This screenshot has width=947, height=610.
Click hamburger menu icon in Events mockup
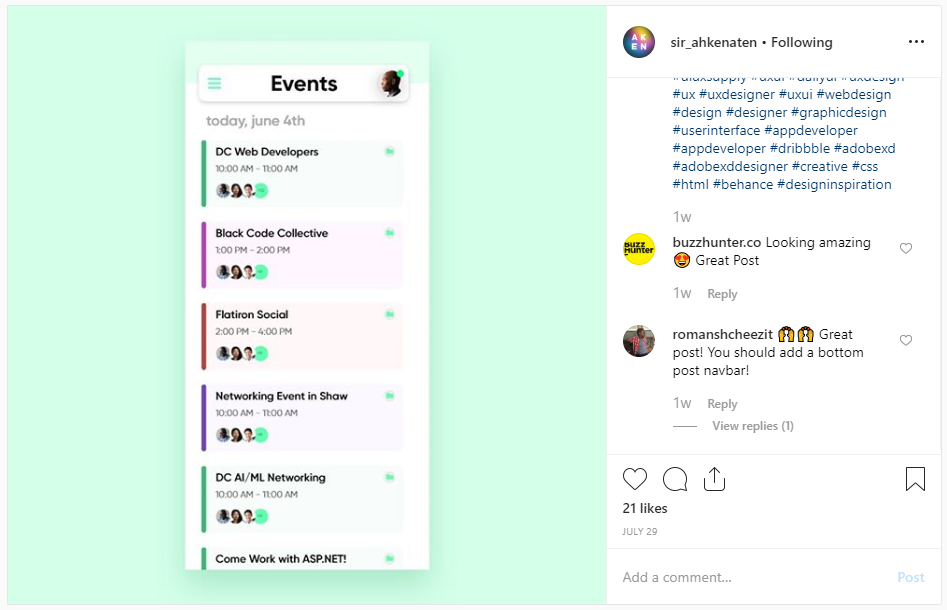tap(214, 83)
